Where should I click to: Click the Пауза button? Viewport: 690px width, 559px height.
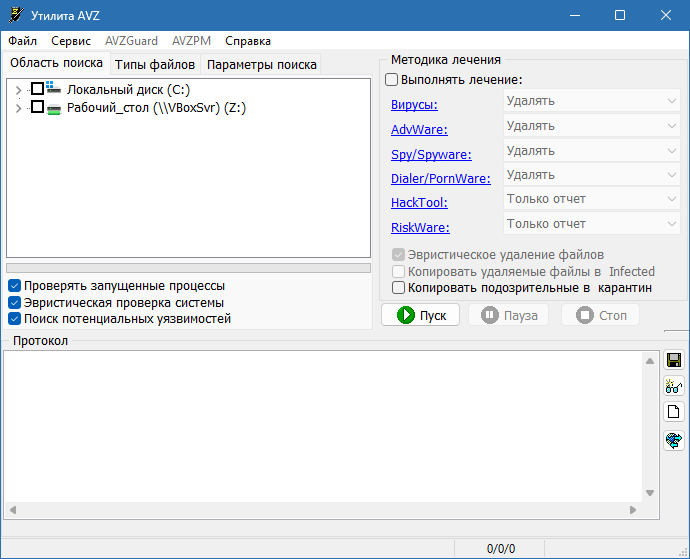pos(508,315)
